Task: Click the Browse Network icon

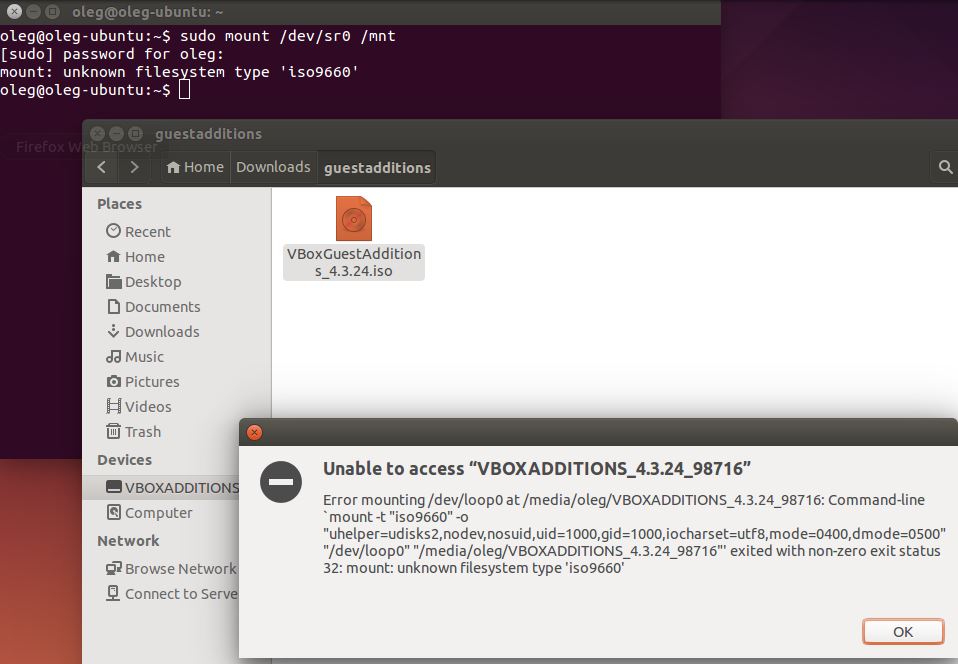Action: pyautogui.click(x=113, y=568)
